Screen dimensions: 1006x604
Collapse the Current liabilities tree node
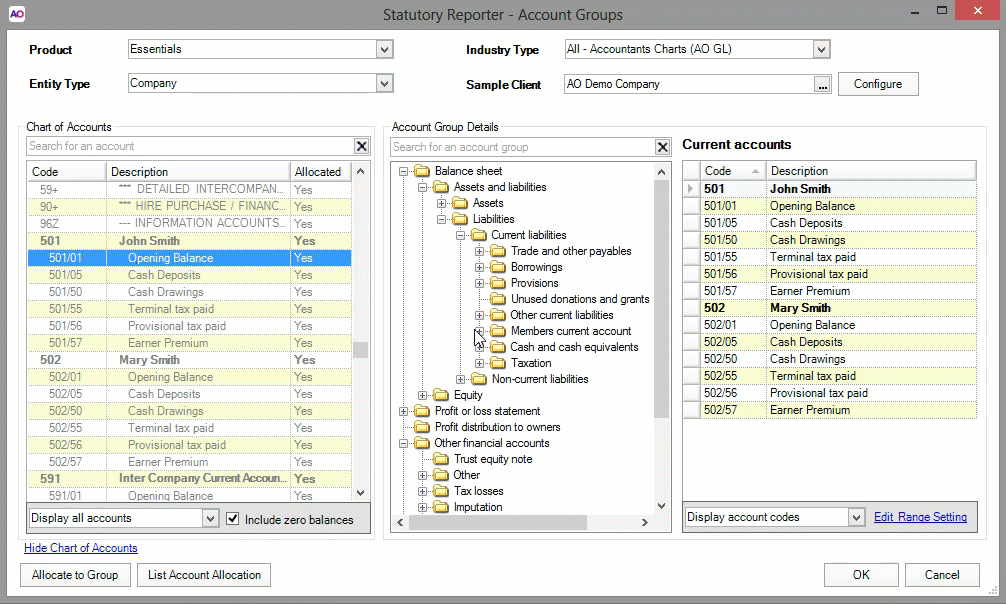point(461,235)
